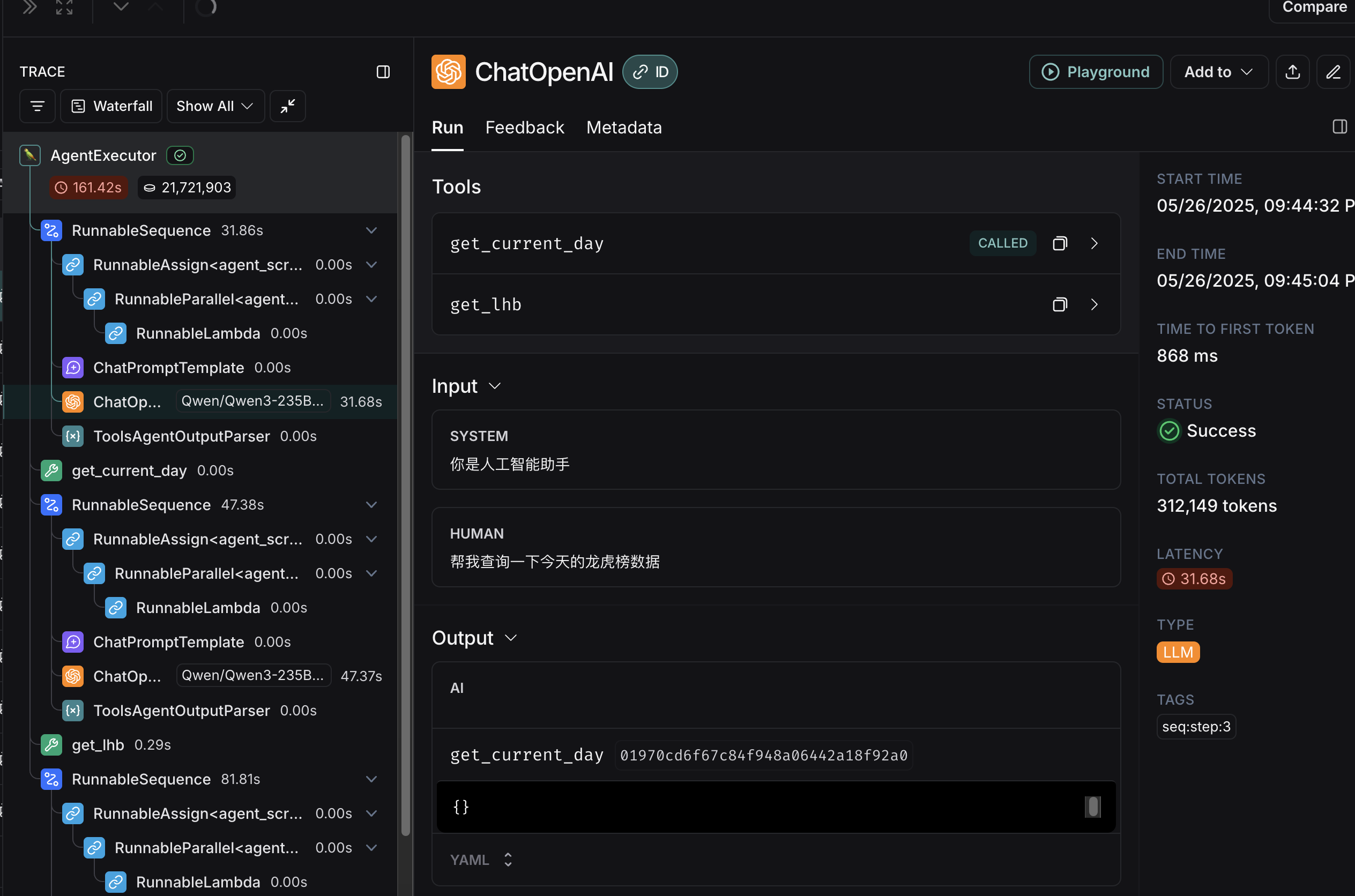Image resolution: width=1355 pixels, height=896 pixels.
Task: Select the Run tab
Action: click(448, 128)
